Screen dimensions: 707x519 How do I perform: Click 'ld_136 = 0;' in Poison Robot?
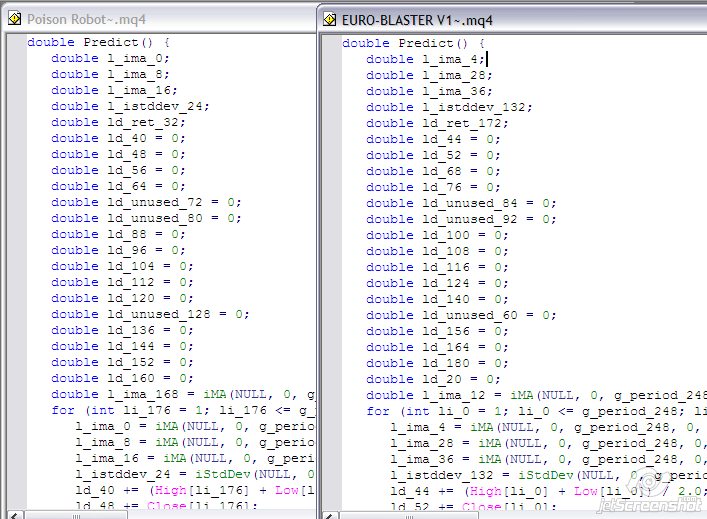pos(150,331)
